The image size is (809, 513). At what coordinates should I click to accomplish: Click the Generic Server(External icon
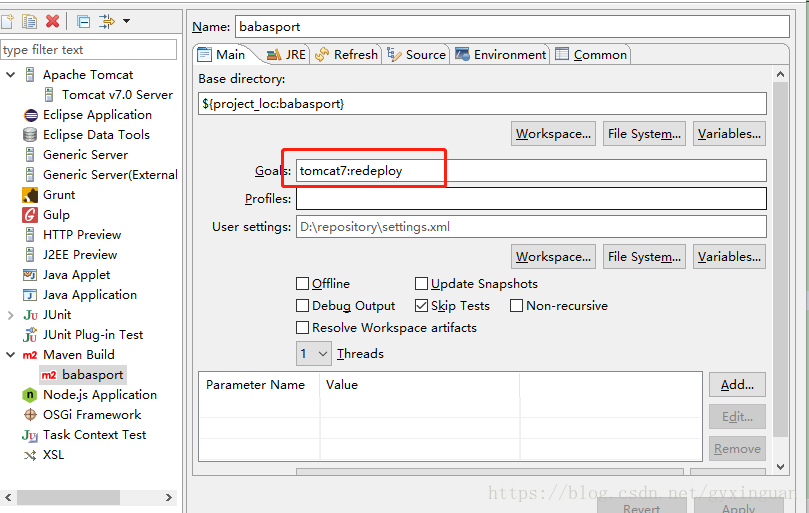30,175
